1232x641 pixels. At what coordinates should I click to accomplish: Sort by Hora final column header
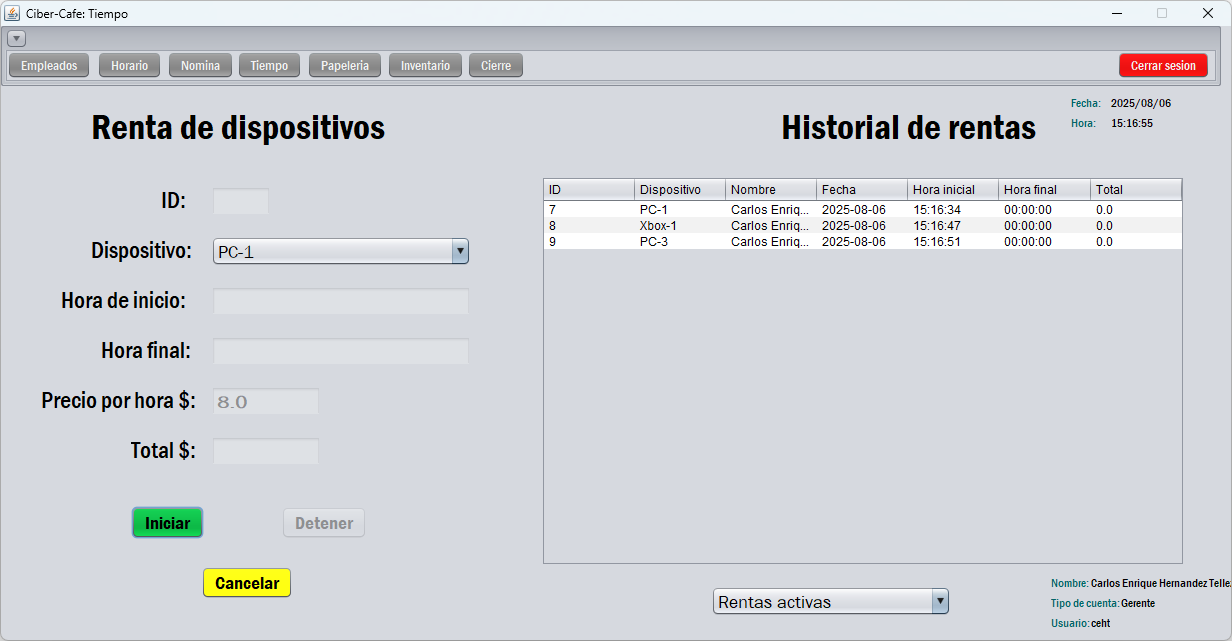(x=1045, y=190)
